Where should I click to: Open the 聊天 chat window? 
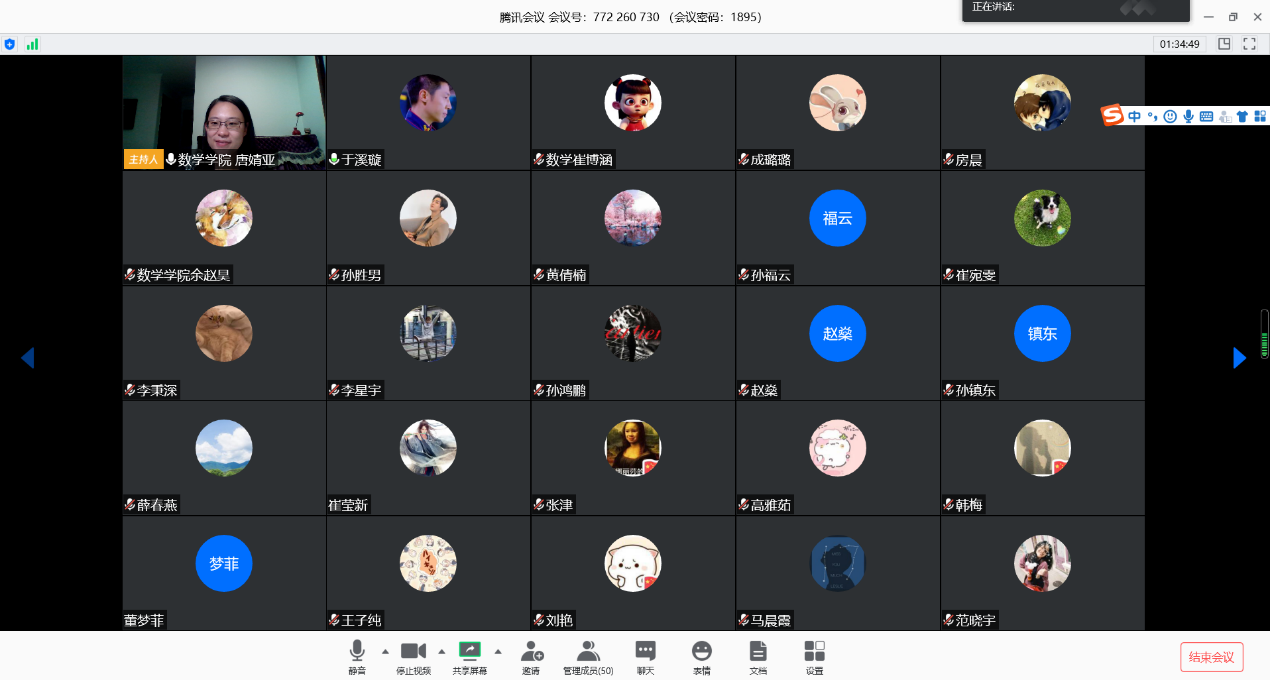pos(645,656)
